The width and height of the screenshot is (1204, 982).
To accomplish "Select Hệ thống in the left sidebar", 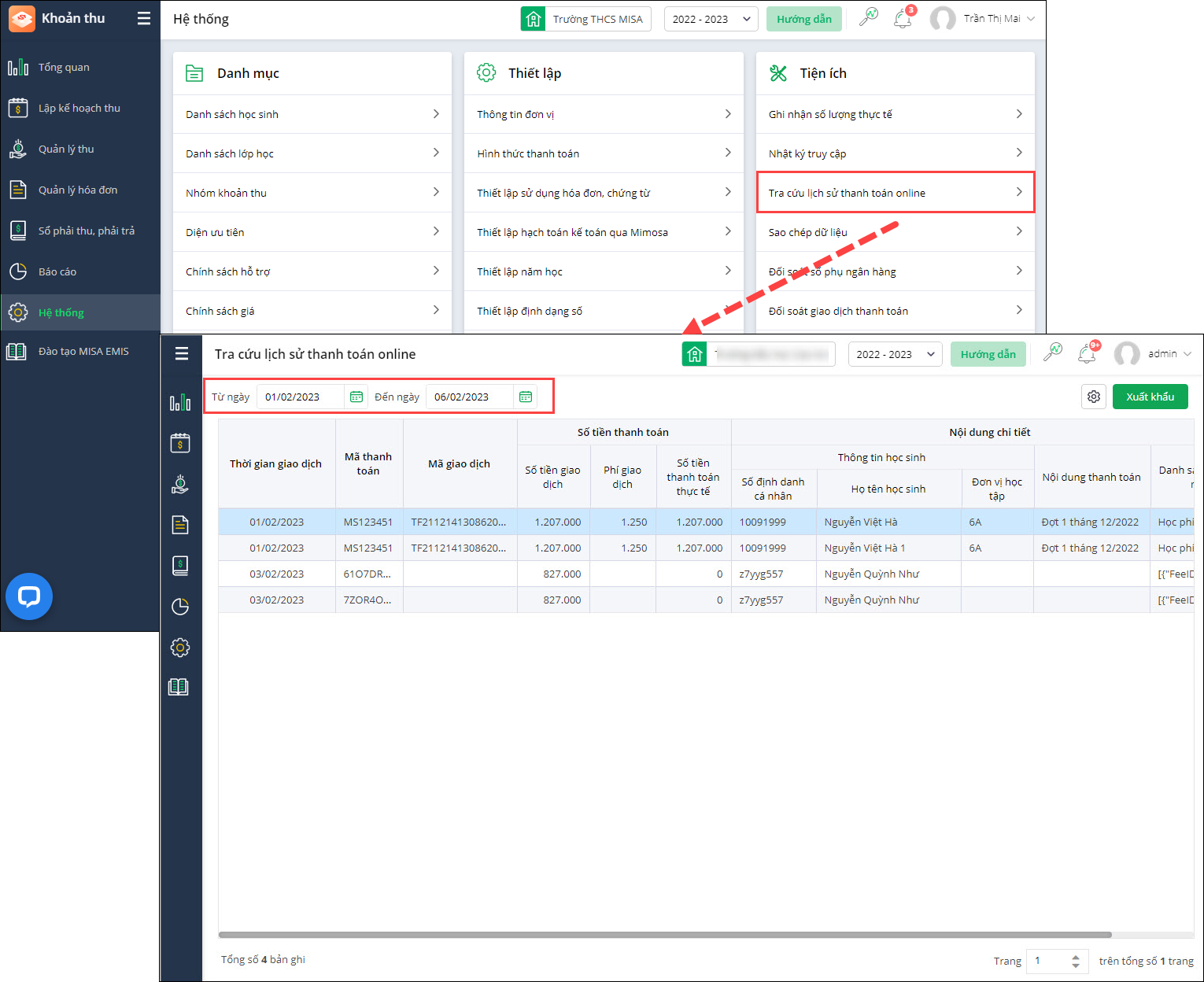I will pos(80,312).
